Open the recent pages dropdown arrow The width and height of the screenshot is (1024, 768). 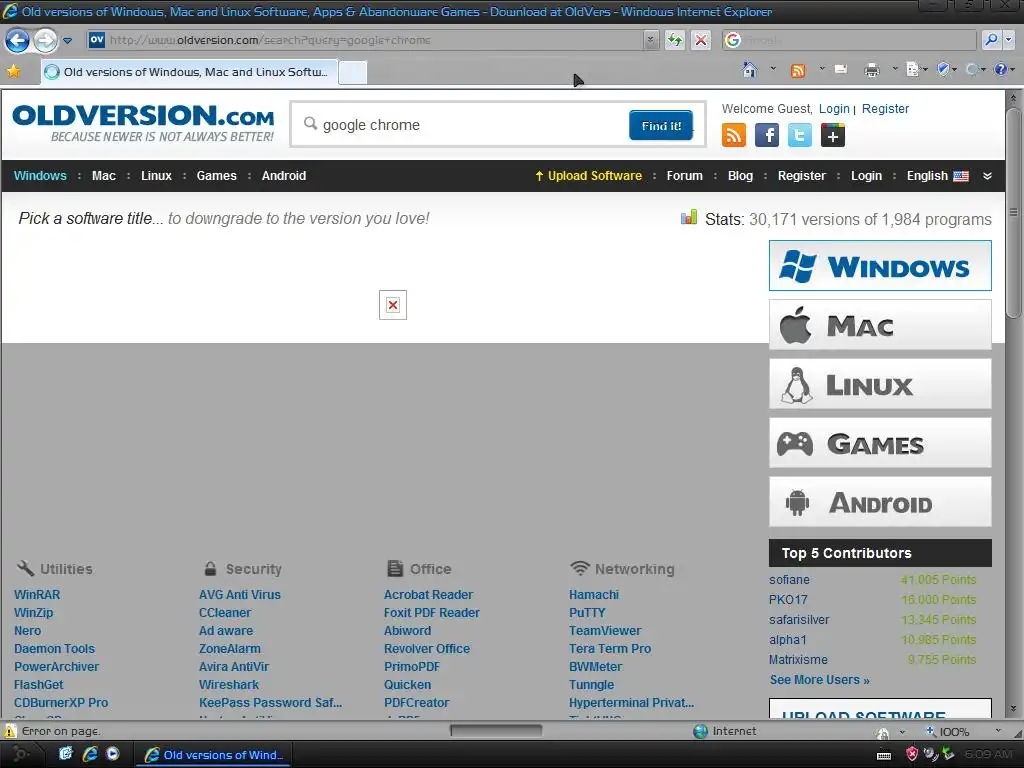click(67, 40)
